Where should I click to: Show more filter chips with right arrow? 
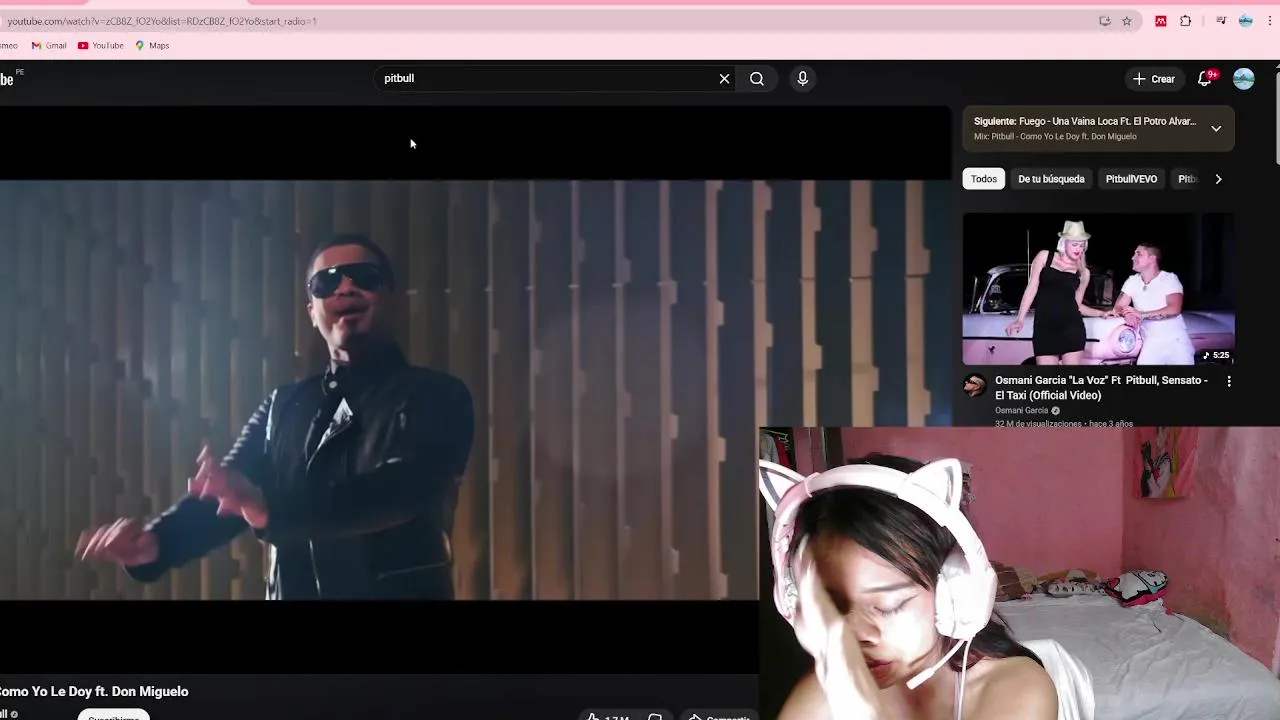click(x=1218, y=179)
